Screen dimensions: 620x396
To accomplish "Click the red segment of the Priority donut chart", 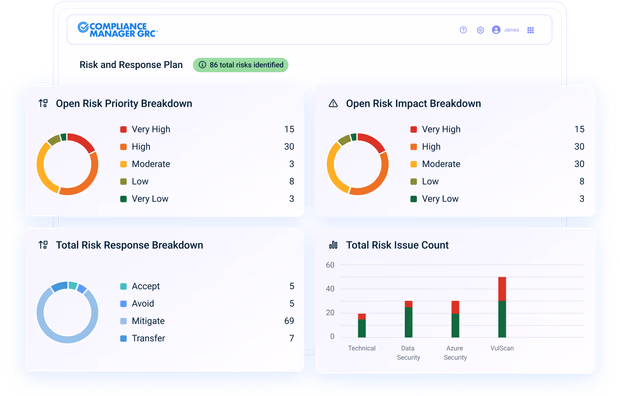I will [x=83, y=140].
